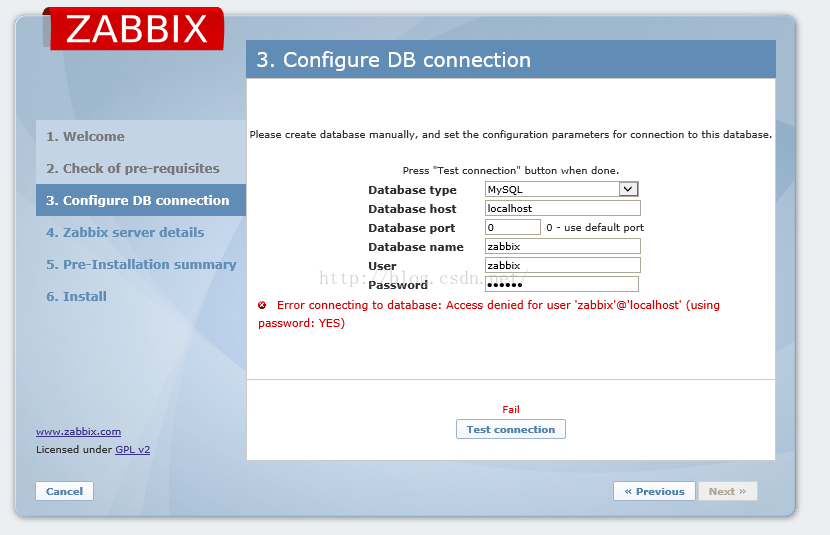This screenshot has height=535, width=830.
Task: Focus the Database host field
Action: (563, 208)
